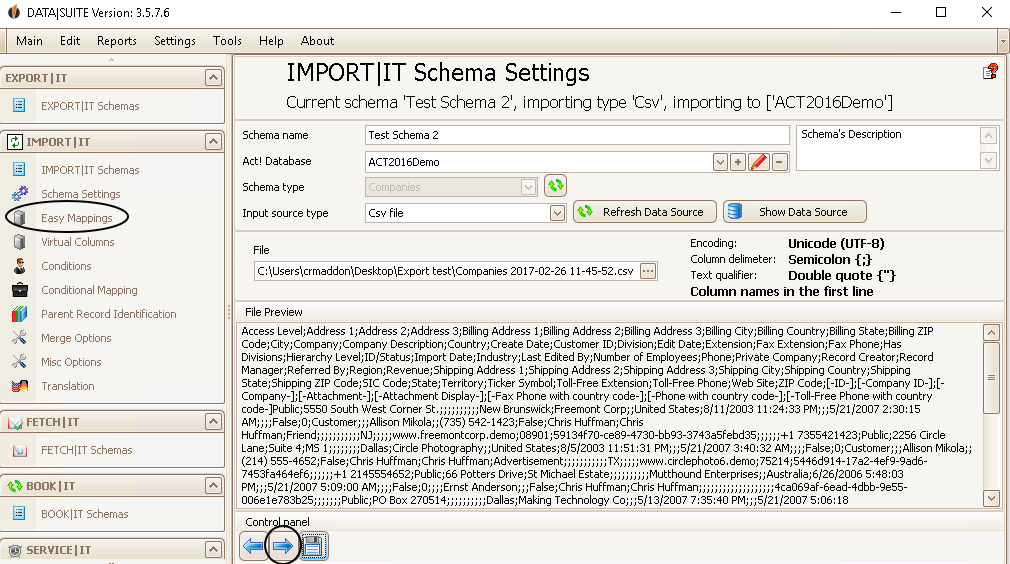Click the IMPORT|IT section header icon

pos(14,142)
